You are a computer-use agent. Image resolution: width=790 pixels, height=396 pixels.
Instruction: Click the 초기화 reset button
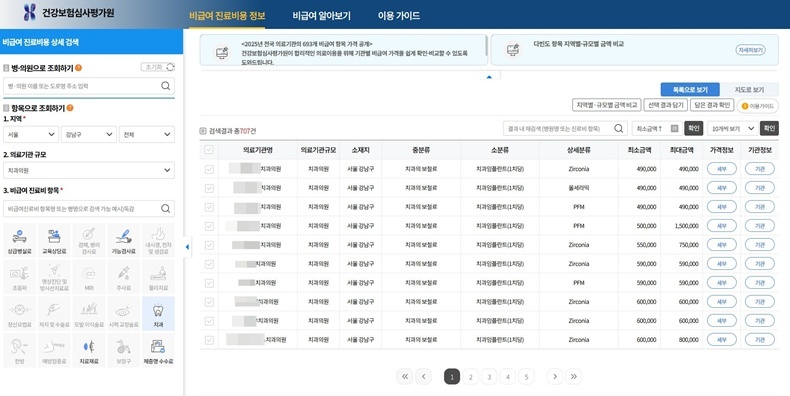coord(157,67)
